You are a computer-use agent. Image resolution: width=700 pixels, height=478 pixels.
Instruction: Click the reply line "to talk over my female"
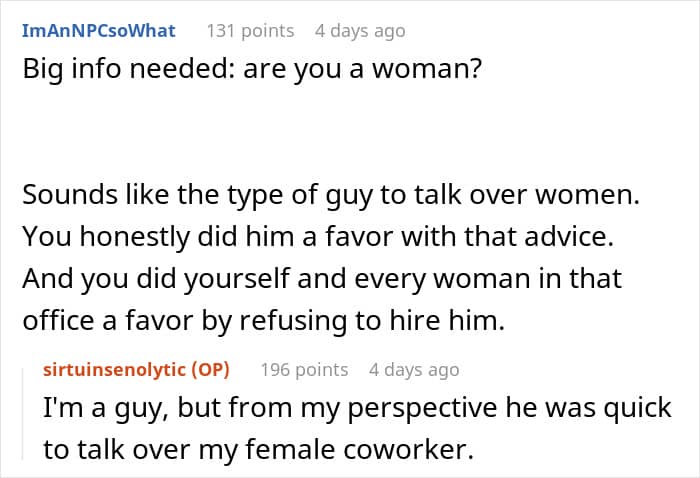point(258,449)
